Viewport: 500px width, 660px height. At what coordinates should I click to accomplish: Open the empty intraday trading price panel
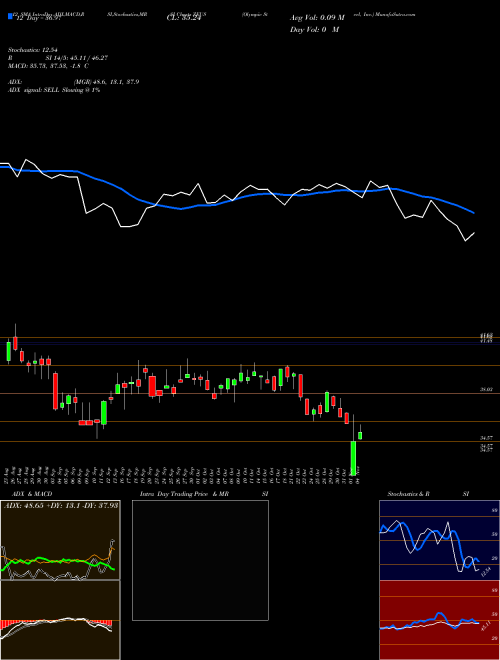point(200,560)
